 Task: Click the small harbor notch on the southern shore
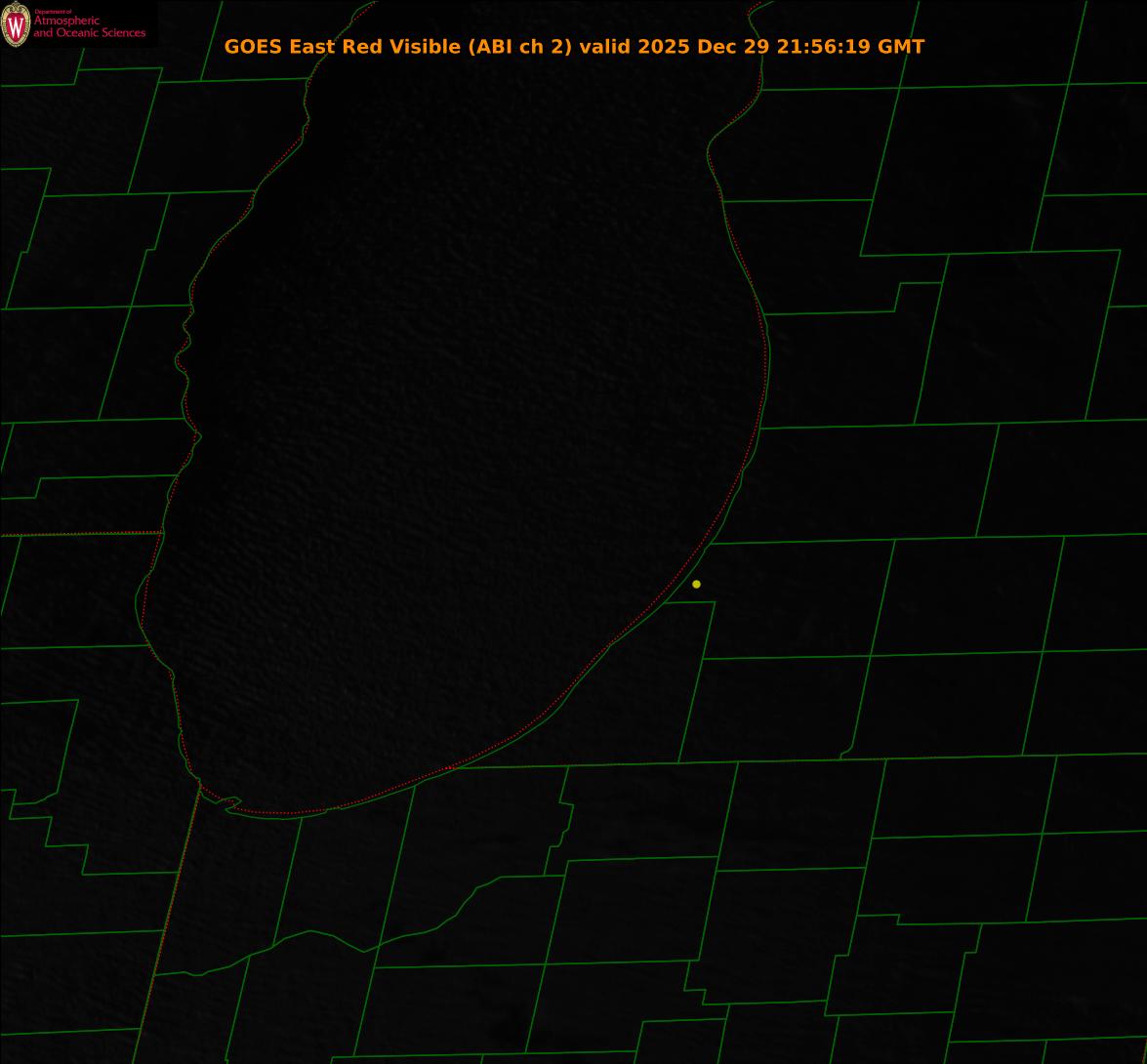tap(230, 803)
